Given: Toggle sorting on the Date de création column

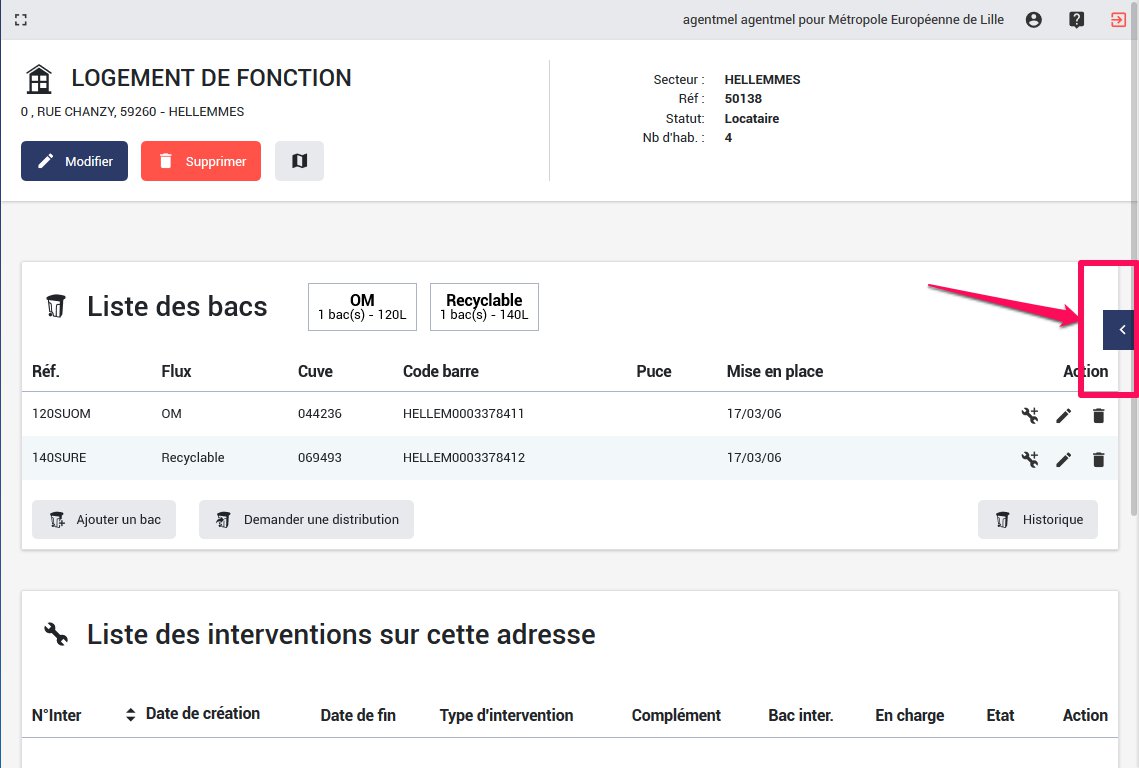Looking at the screenshot, I should [x=130, y=714].
